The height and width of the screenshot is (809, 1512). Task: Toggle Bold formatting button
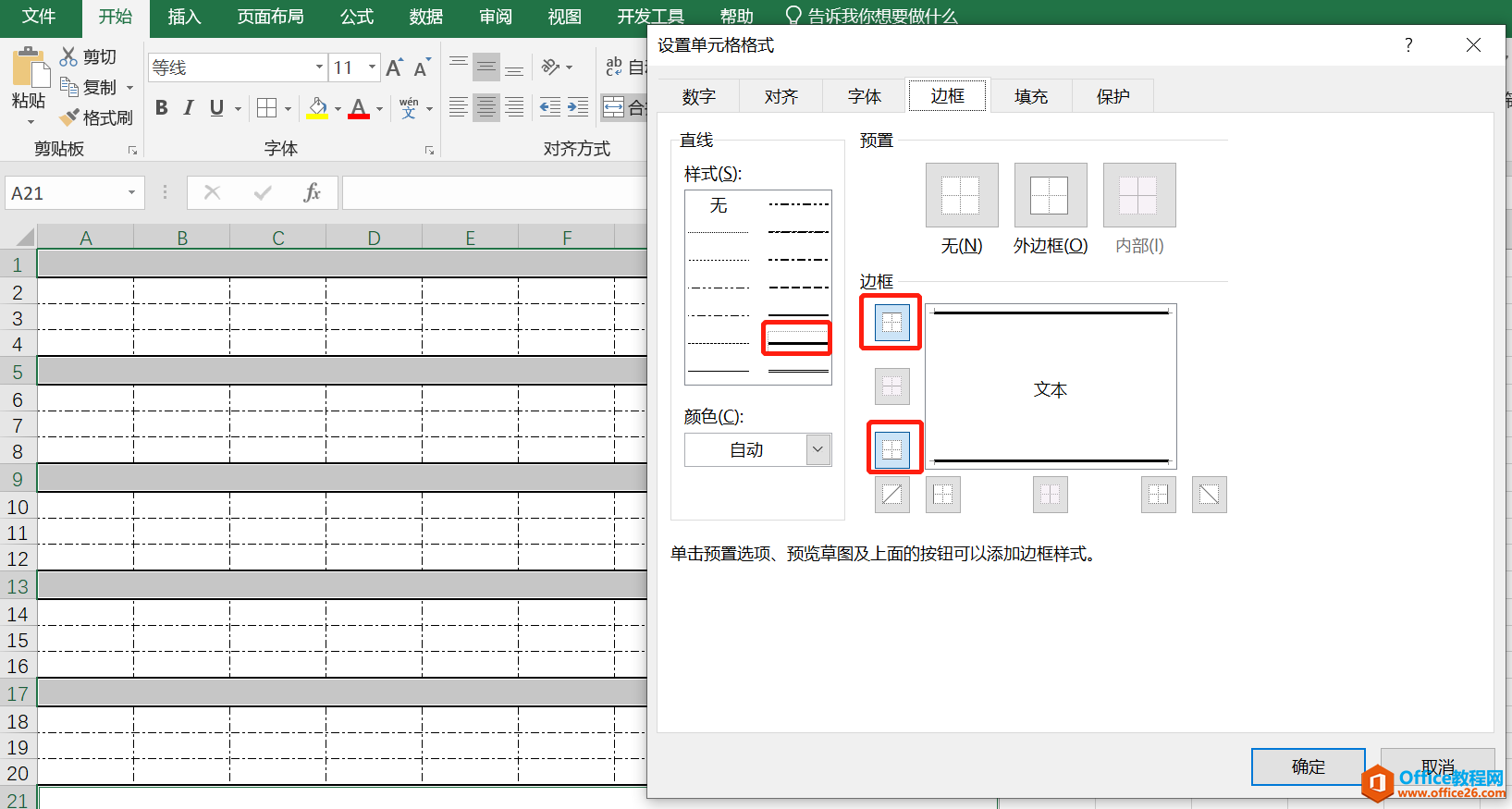click(x=162, y=108)
